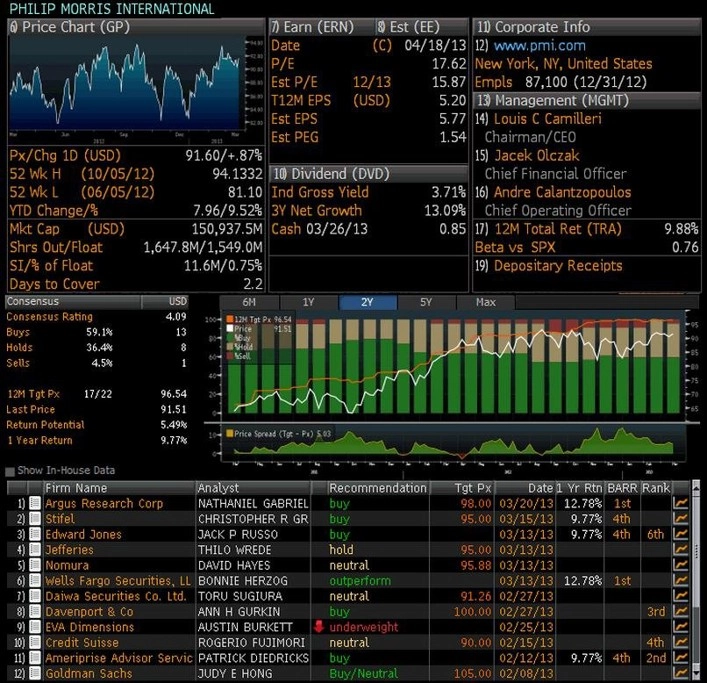
Task: Open document icon for Wells Fargo Securities
Action: pyautogui.click(x=35, y=581)
